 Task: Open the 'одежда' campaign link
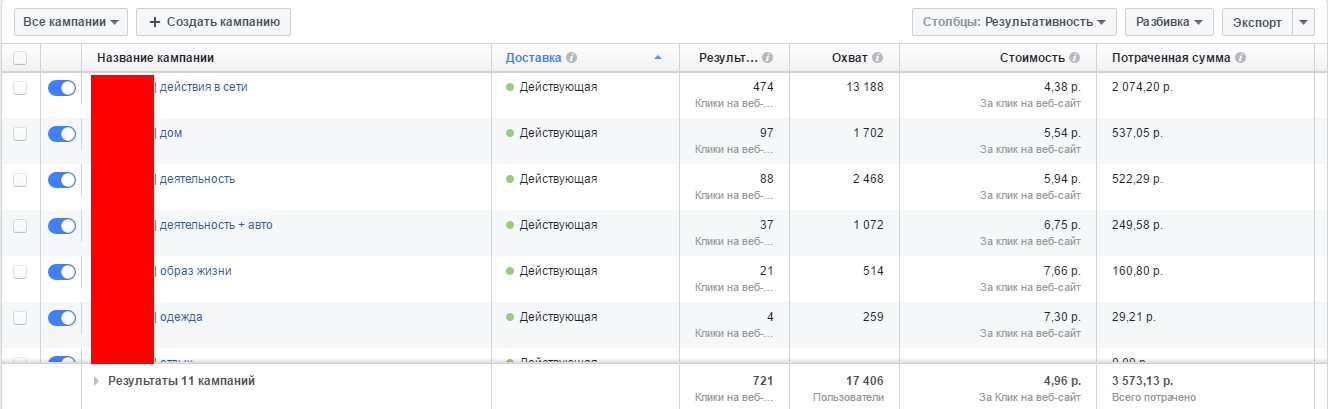point(181,317)
